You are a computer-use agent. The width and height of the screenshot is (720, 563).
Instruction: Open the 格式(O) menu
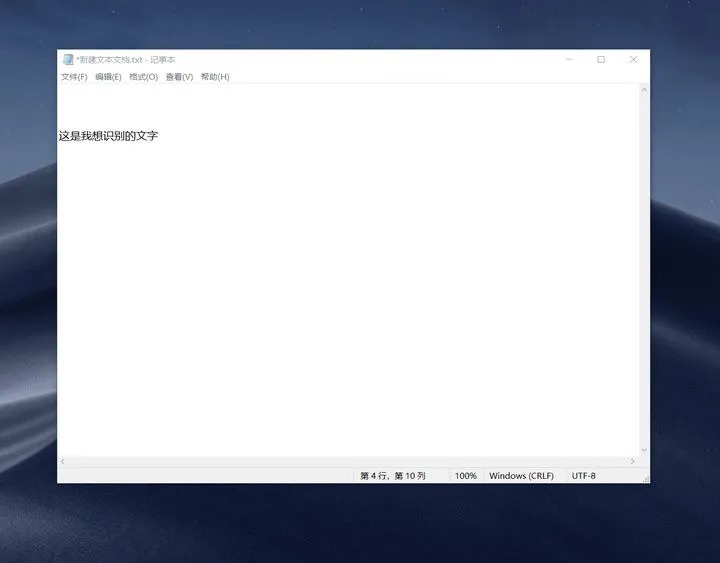pos(143,77)
